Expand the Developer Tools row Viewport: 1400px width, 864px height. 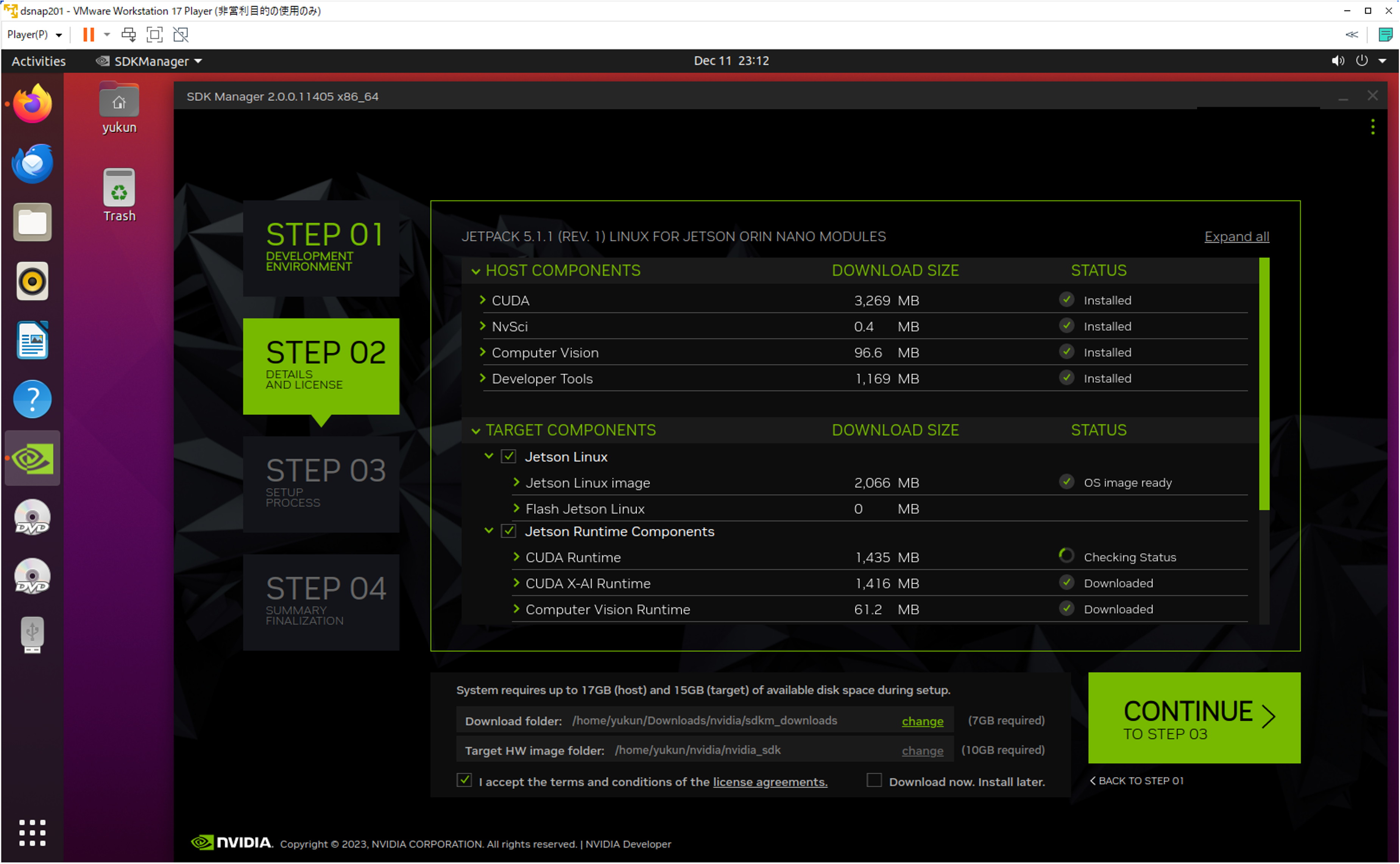click(x=483, y=378)
